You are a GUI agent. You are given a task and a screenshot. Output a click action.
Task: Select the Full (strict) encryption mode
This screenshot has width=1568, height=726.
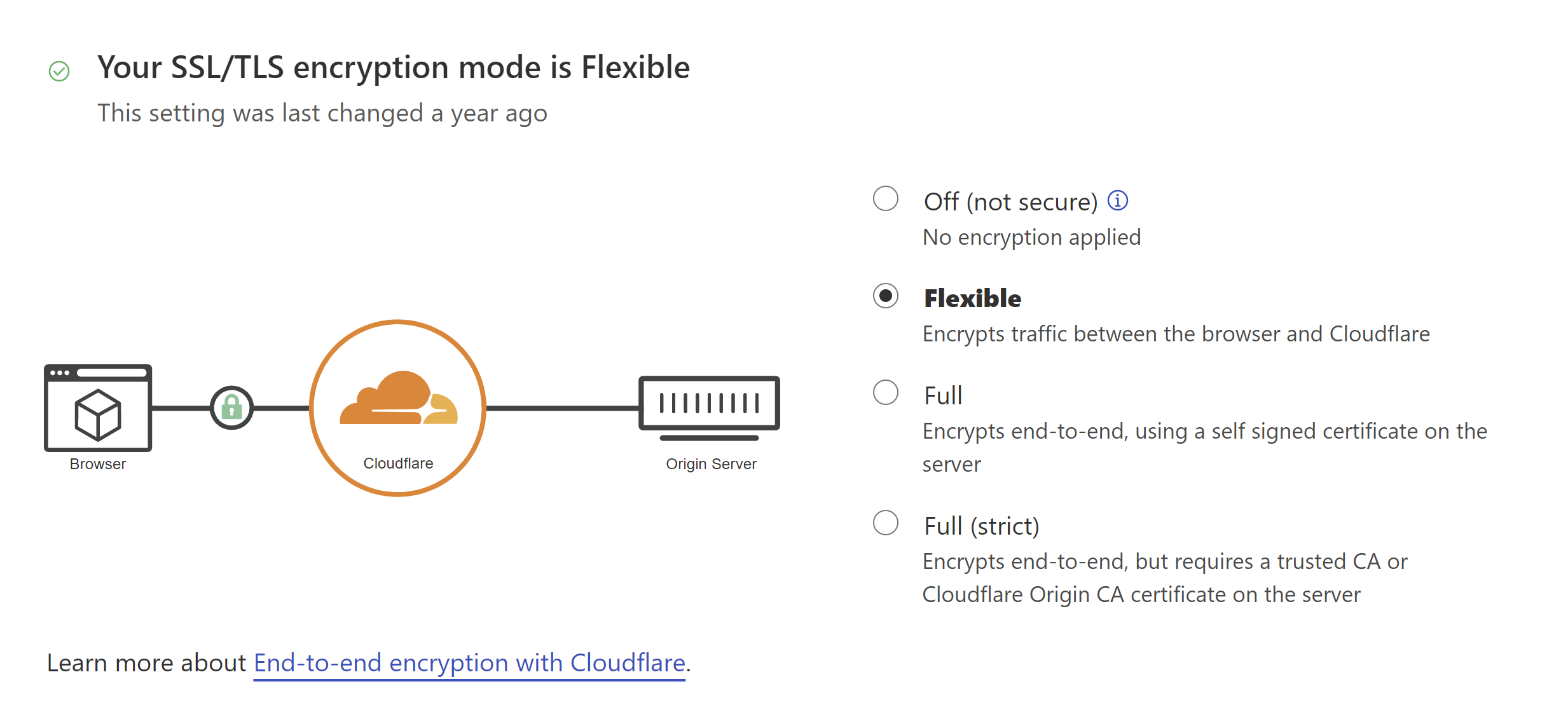(885, 524)
